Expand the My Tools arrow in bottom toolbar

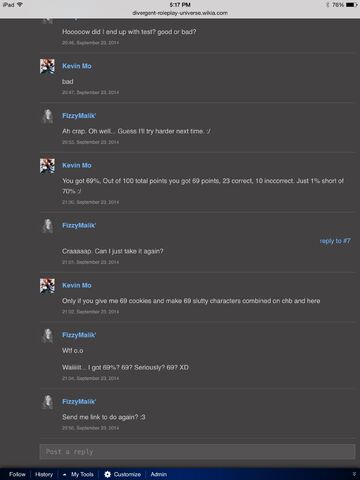coord(65,474)
